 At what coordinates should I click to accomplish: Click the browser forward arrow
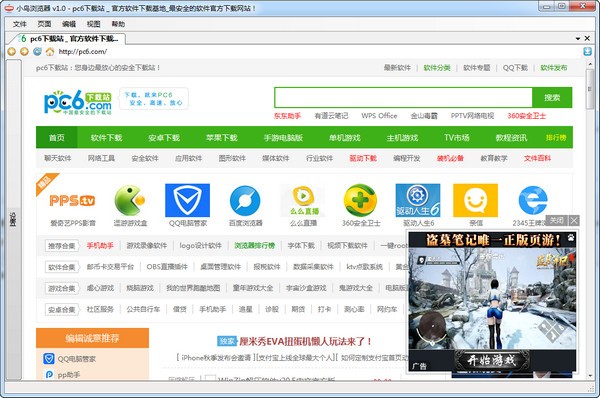(24, 51)
